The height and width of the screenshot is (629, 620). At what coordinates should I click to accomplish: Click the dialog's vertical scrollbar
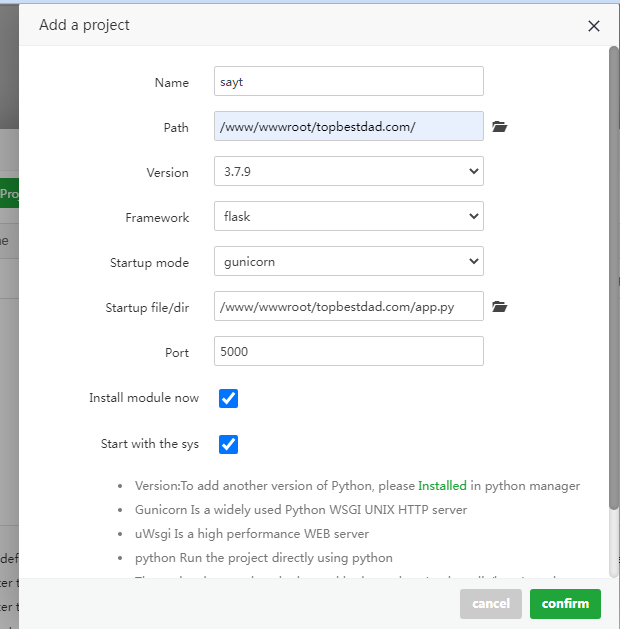click(614, 280)
